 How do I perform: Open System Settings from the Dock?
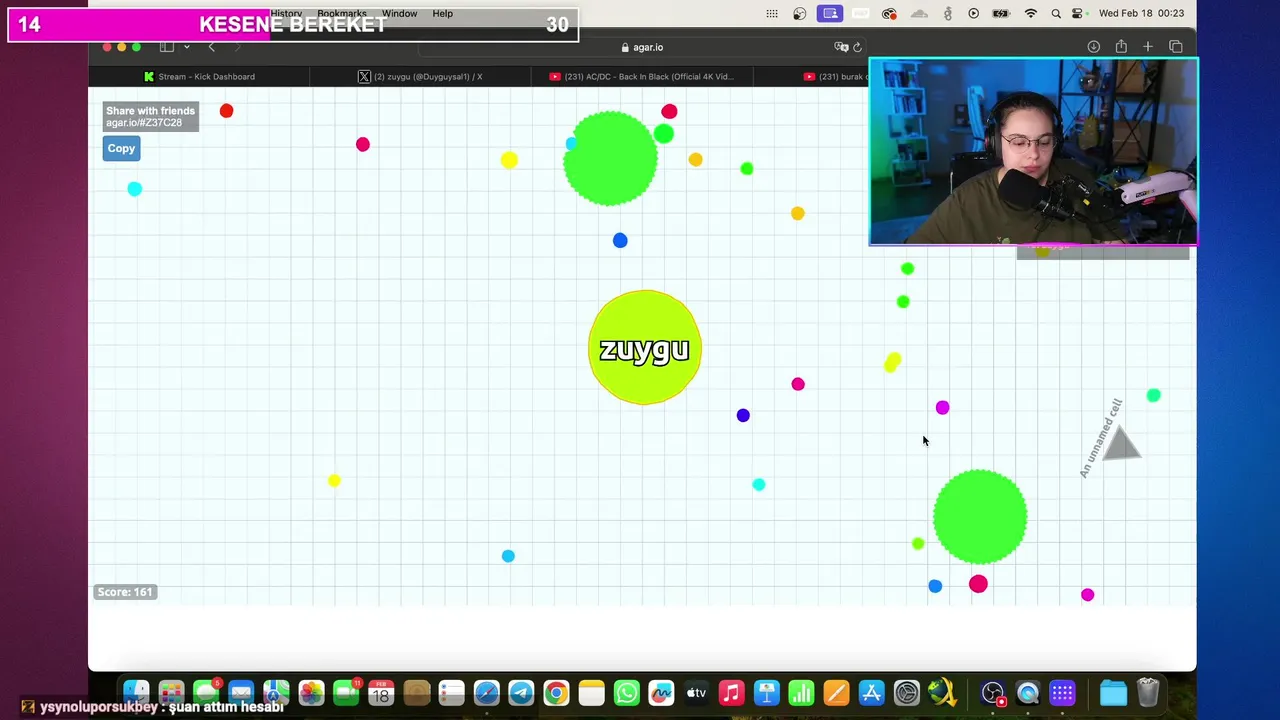point(906,693)
